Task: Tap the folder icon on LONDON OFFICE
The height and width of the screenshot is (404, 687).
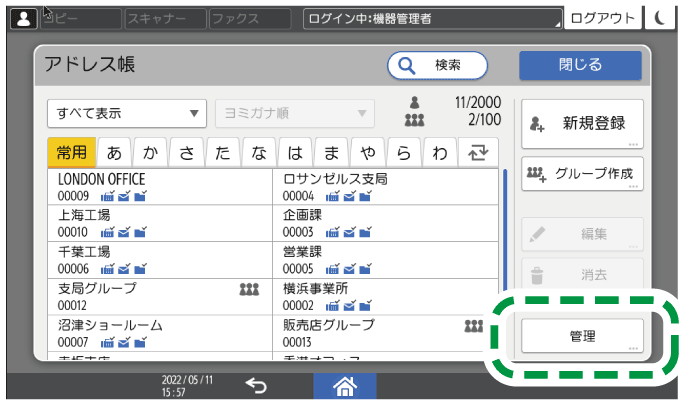Action: coord(140,196)
